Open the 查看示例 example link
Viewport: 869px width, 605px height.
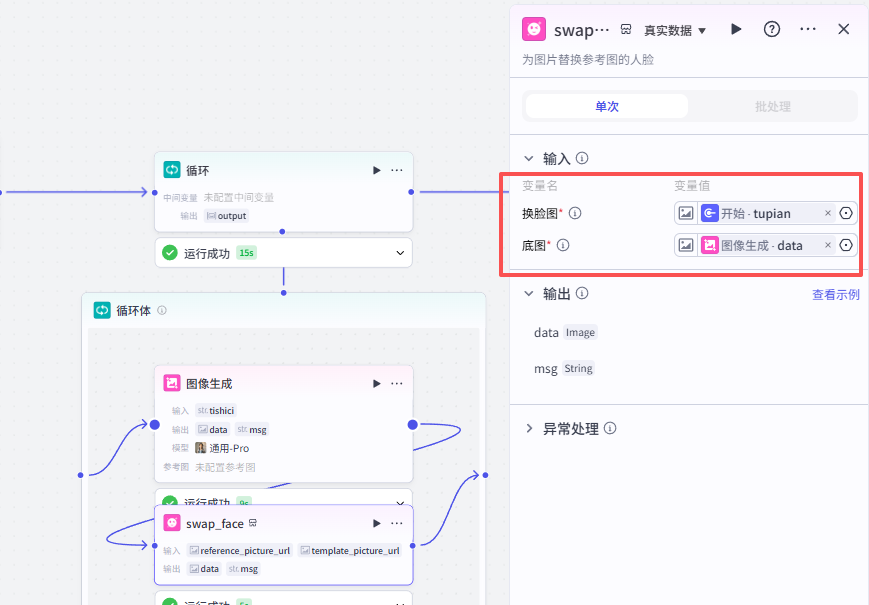pos(836,293)
